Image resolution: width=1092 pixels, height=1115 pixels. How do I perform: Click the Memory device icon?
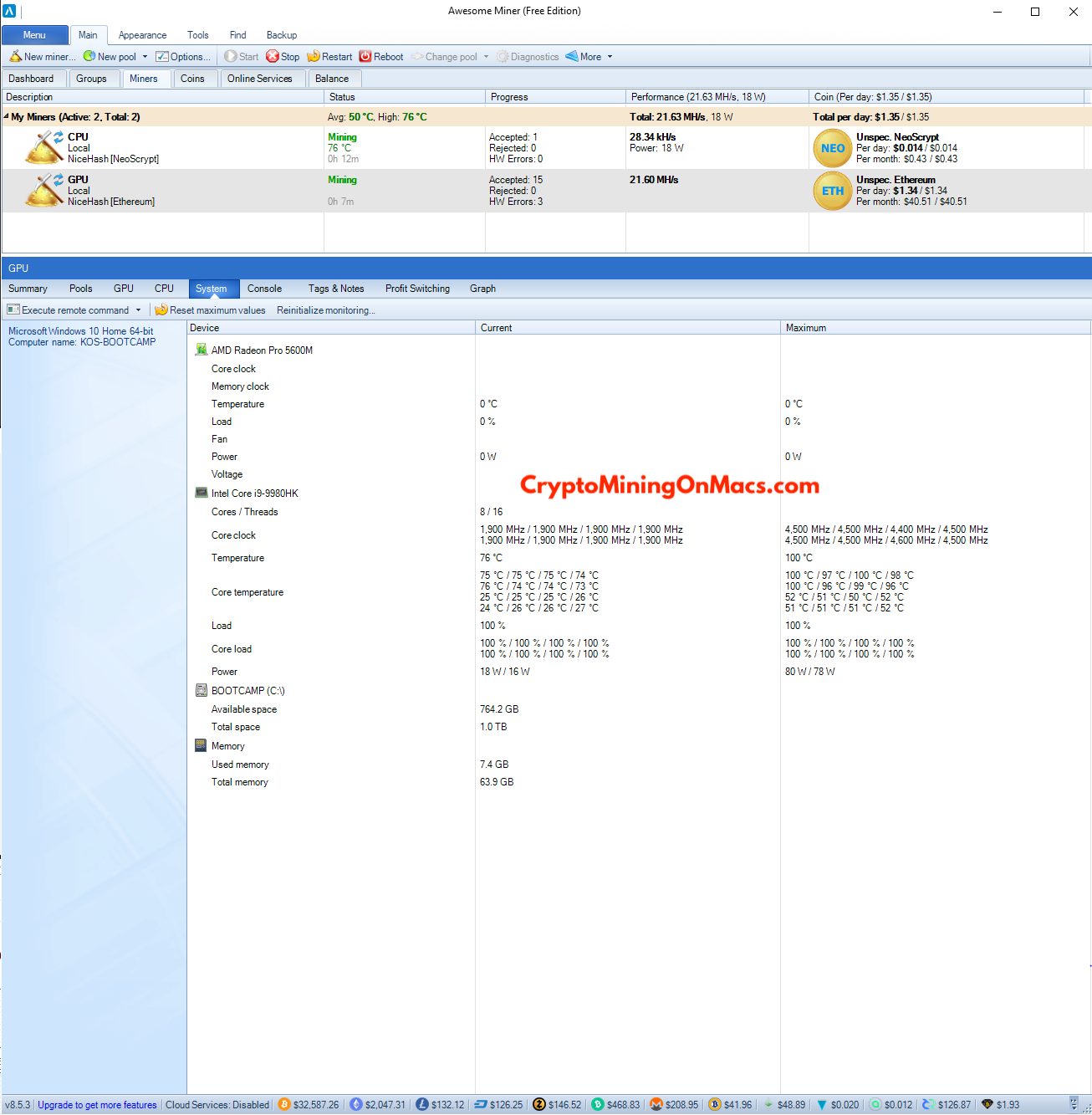tap(201, 745)
